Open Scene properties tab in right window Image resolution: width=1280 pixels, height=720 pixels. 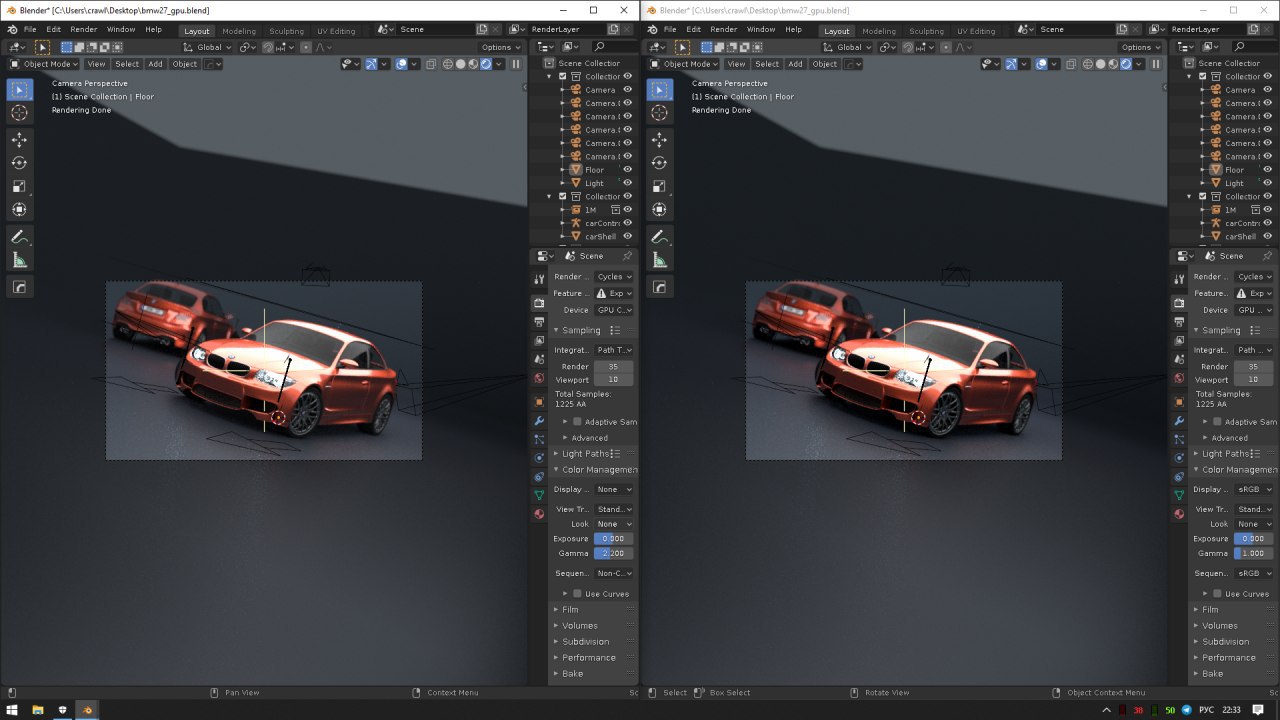coord(1179,359)
